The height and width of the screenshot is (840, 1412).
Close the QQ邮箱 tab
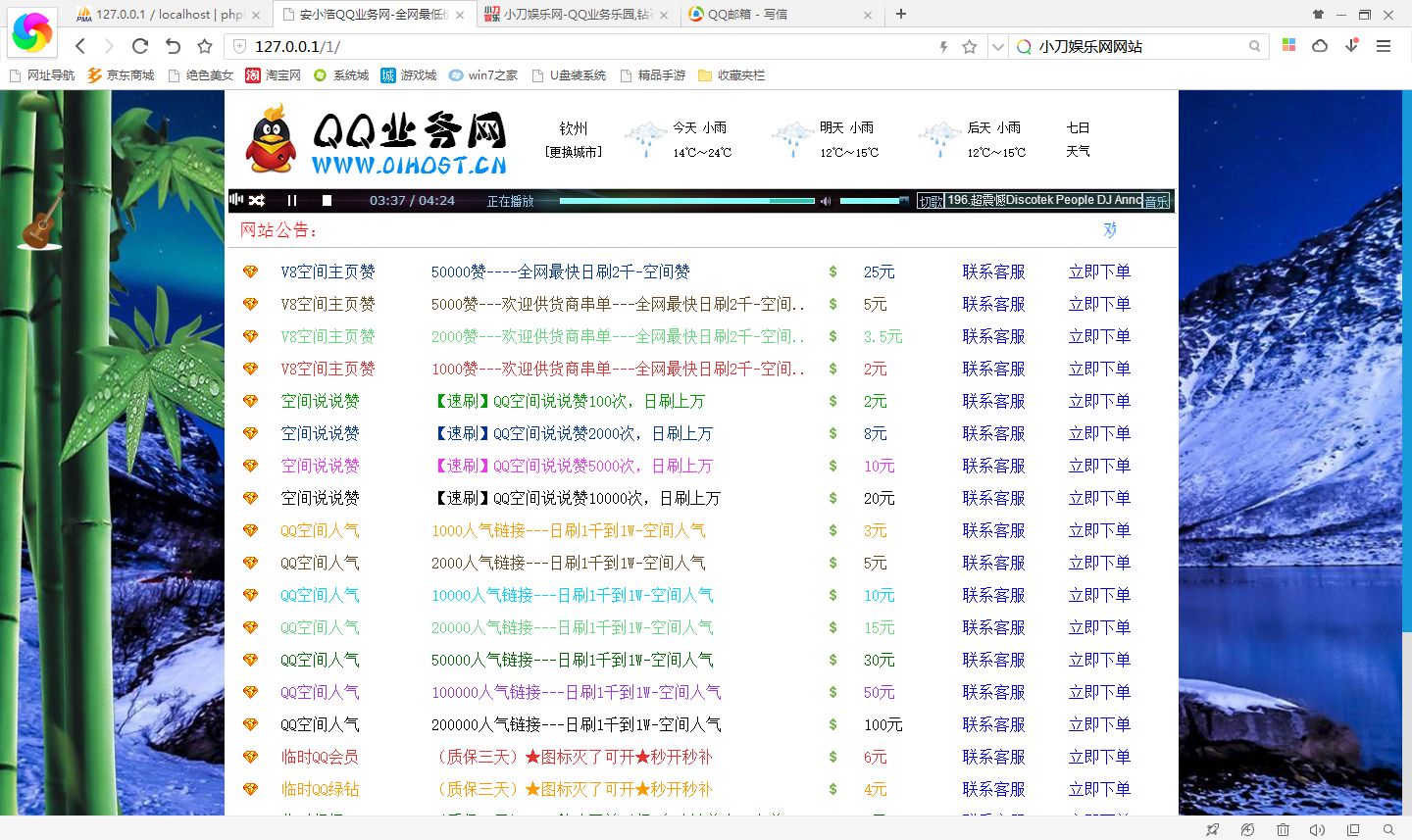click(868, 15)
